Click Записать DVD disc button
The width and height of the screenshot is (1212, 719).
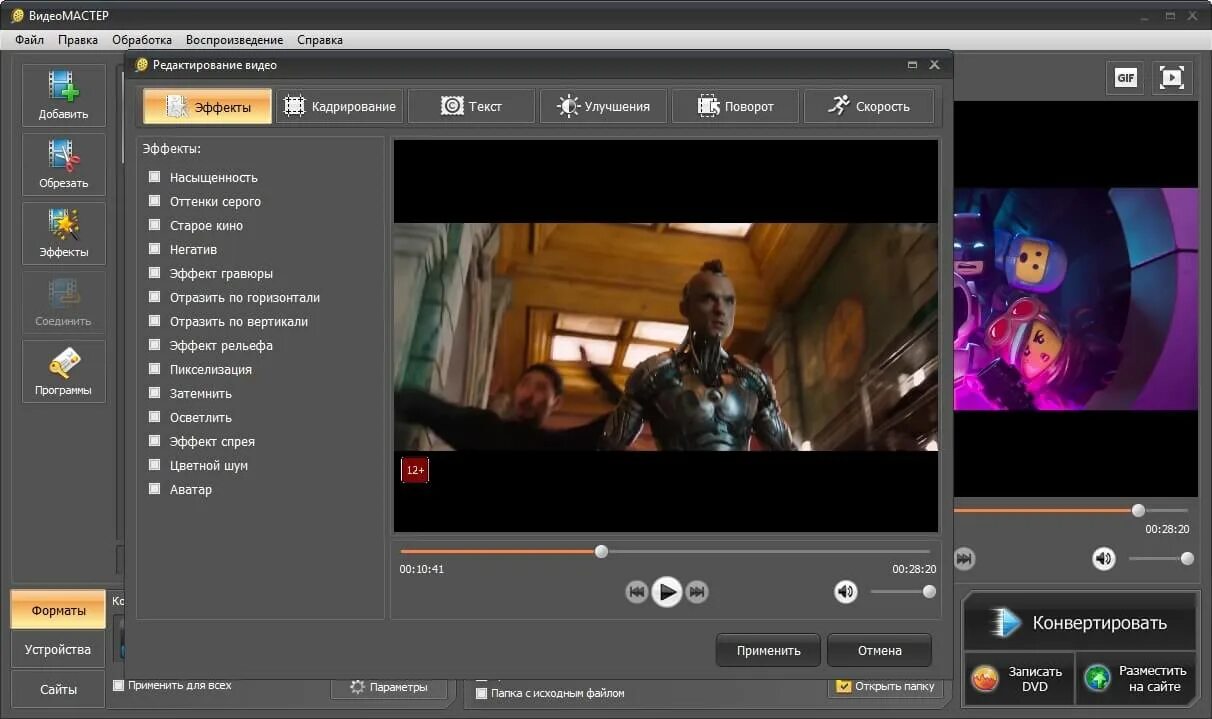[x=1019, y=678]
